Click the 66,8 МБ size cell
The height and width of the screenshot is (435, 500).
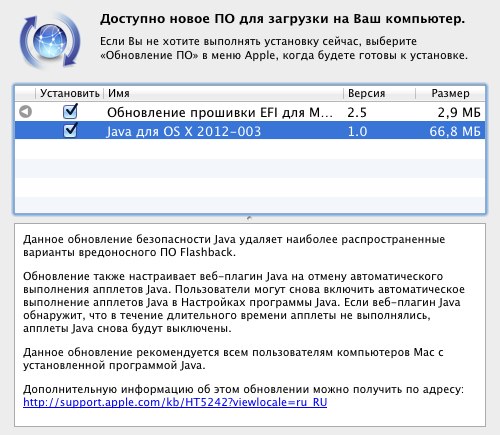point(455,131)
